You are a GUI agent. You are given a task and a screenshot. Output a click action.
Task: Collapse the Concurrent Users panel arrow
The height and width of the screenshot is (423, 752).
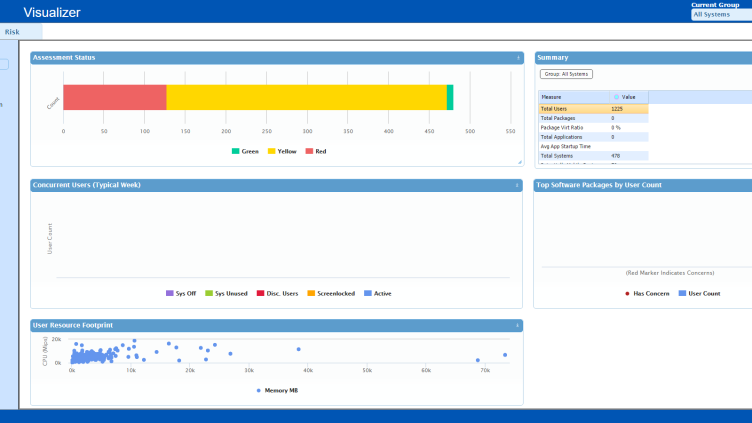[x=517, y=185]
